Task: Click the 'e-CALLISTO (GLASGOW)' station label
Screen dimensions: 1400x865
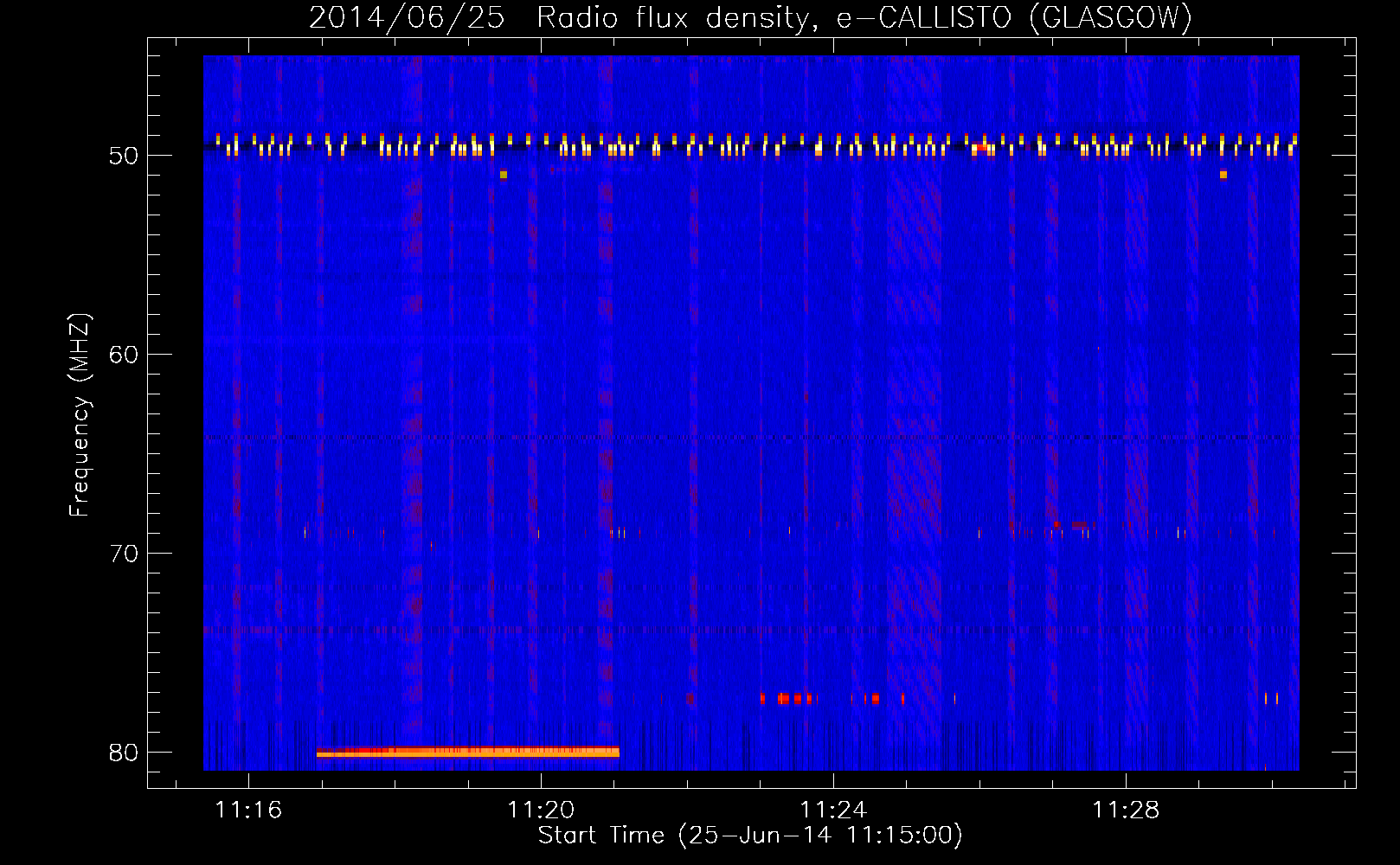Action: [x=1014, y=18]
